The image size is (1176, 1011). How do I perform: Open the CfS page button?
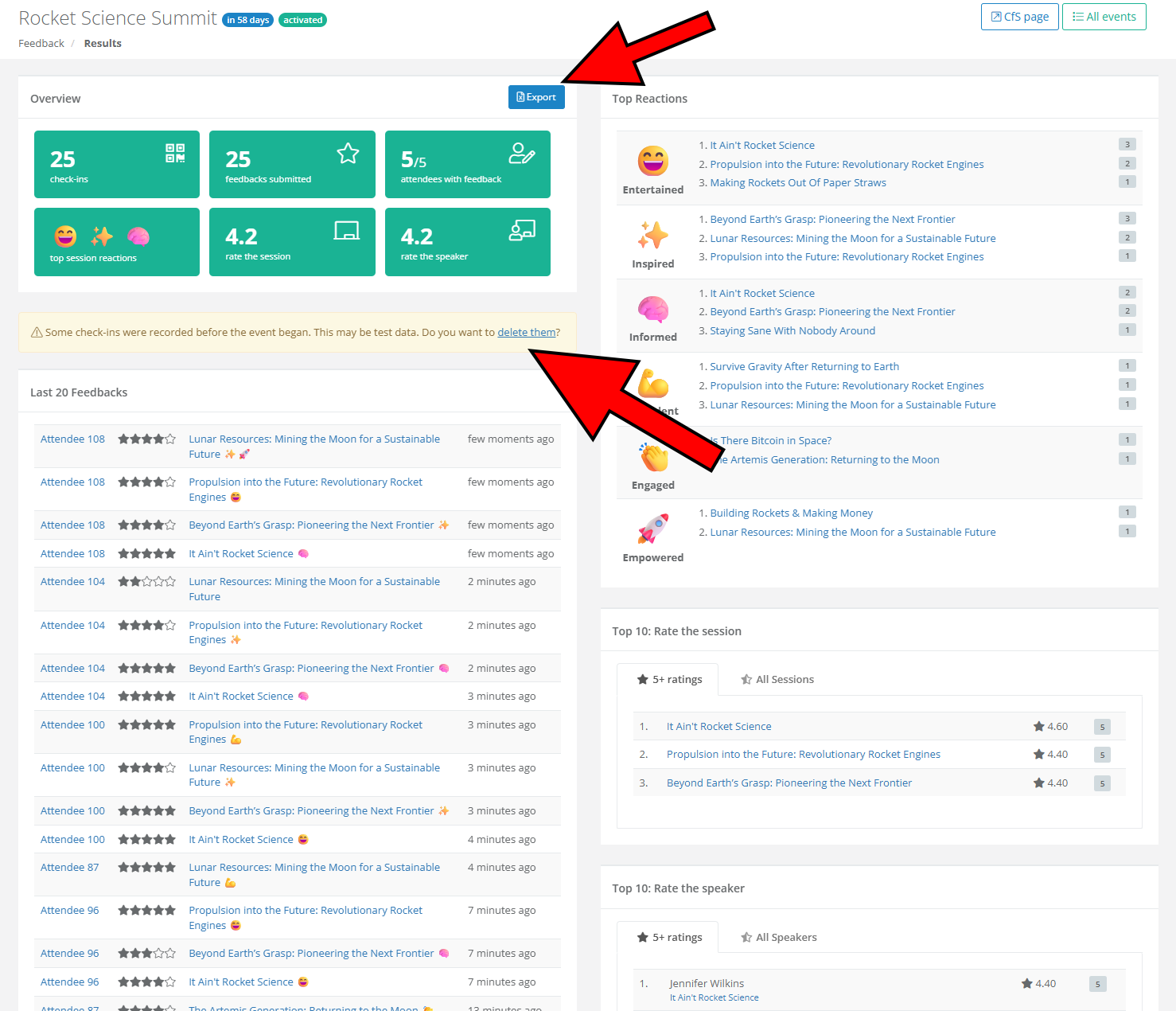1019,17
